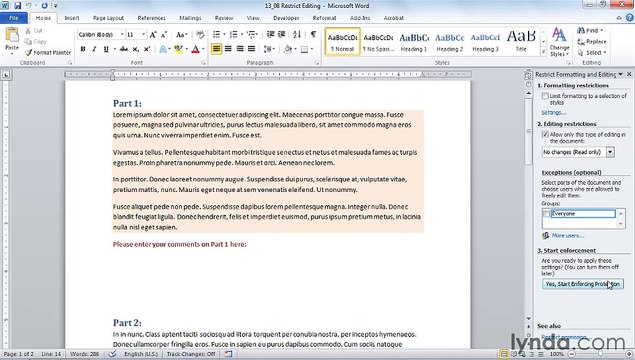Open the Select dropdown in Editing

pyautogui.click(x=592, y=53)
